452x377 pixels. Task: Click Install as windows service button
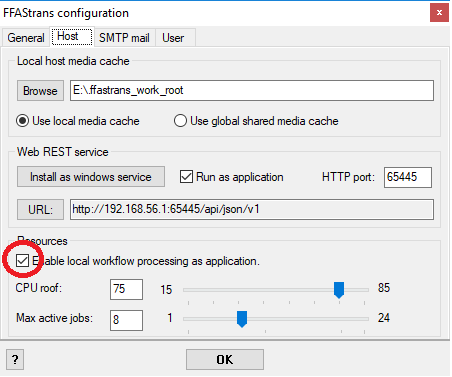pos(91,177)
